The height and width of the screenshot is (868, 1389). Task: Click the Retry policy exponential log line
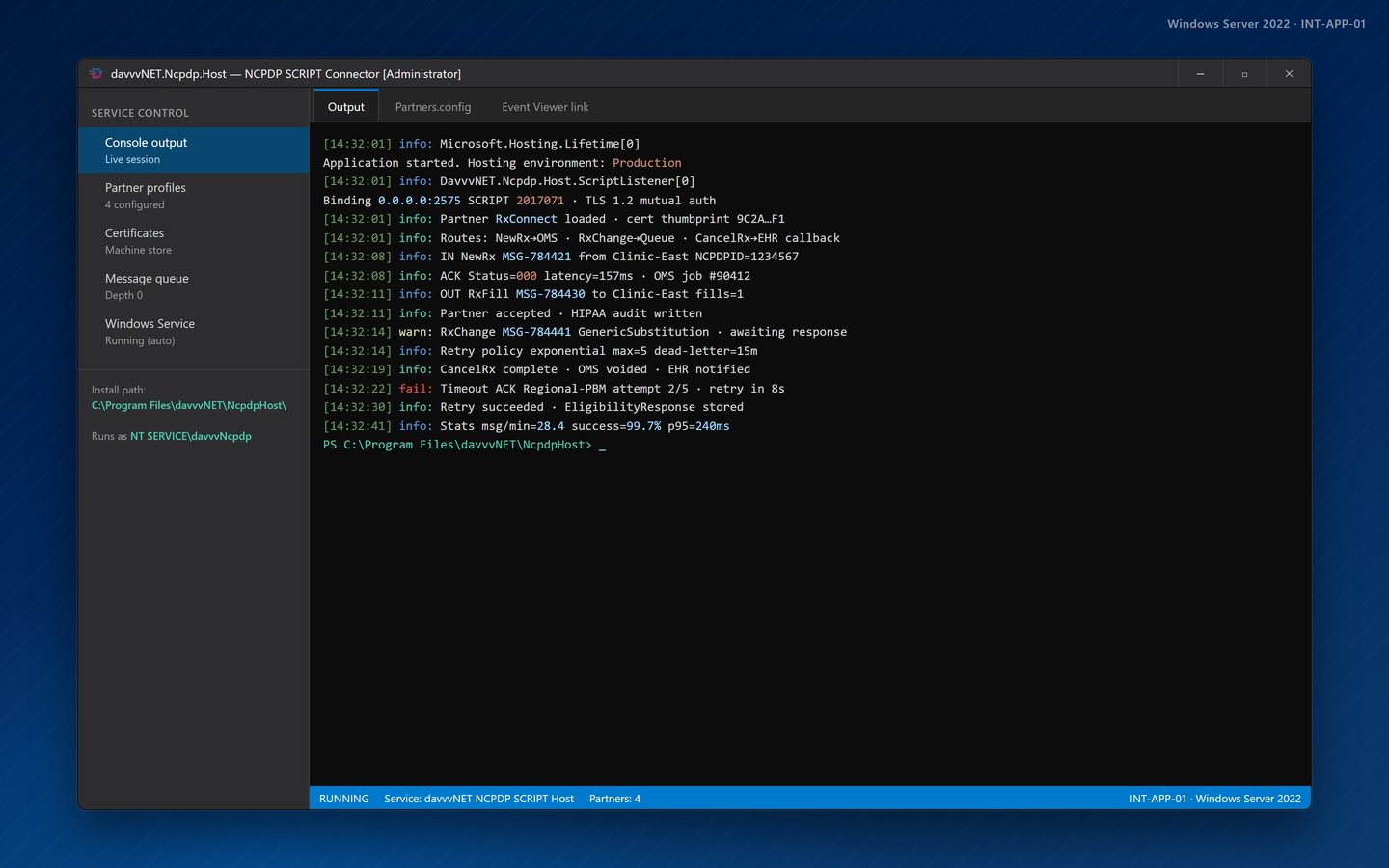[x=540, y=351]
